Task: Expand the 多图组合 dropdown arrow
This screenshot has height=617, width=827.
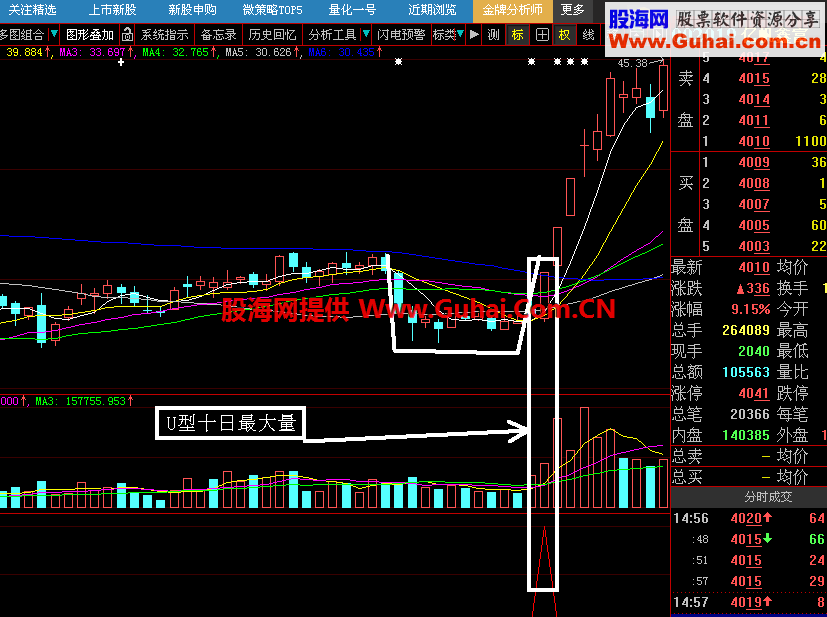Action: [x=54, y=34]
